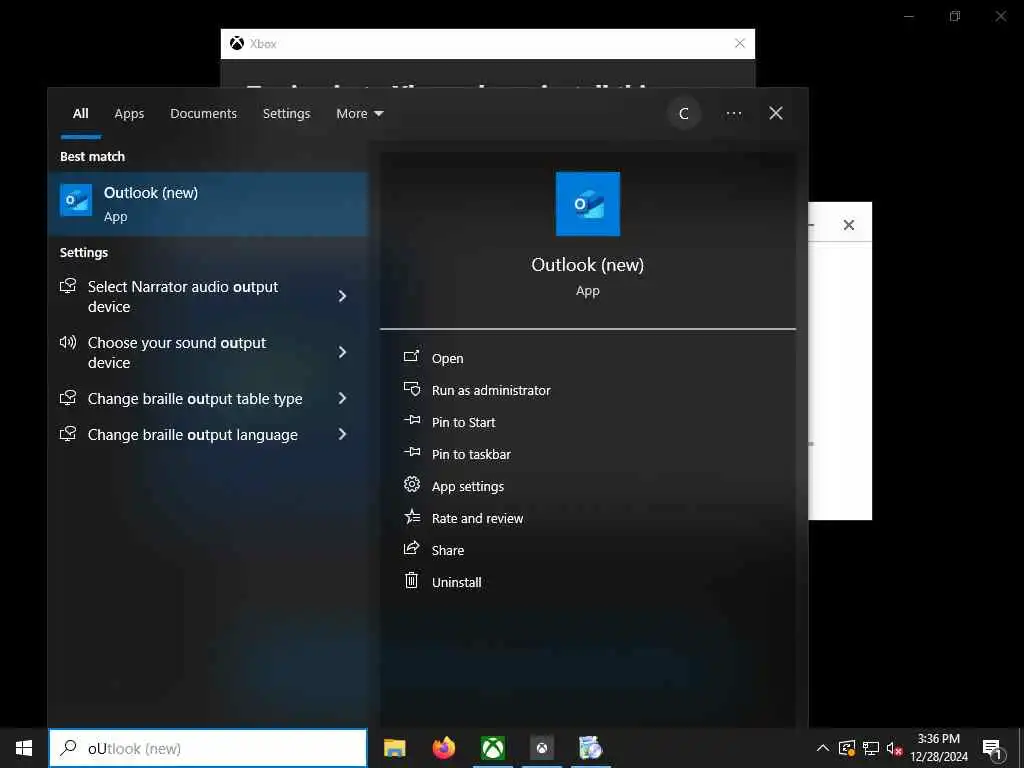The width and height of the screenshot is (1024, 768).
Task: Click the Best match heading text
Action: click(92, 157)
